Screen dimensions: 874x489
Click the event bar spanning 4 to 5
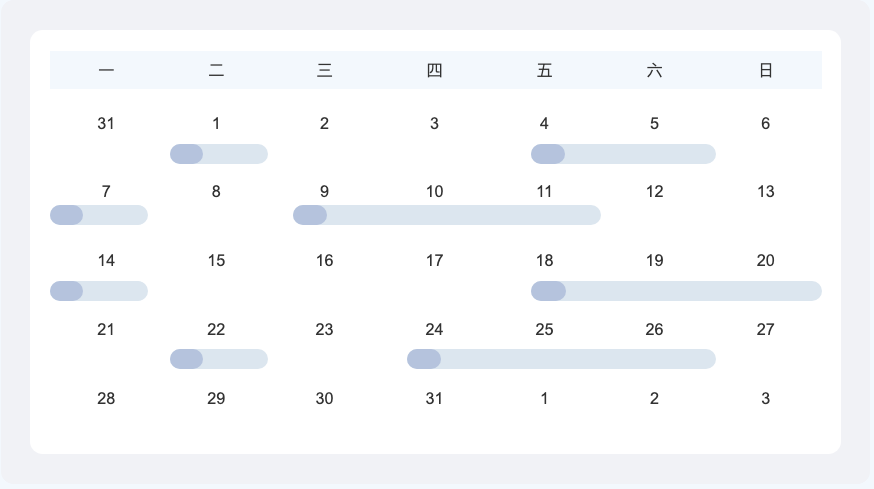[623, 154]
